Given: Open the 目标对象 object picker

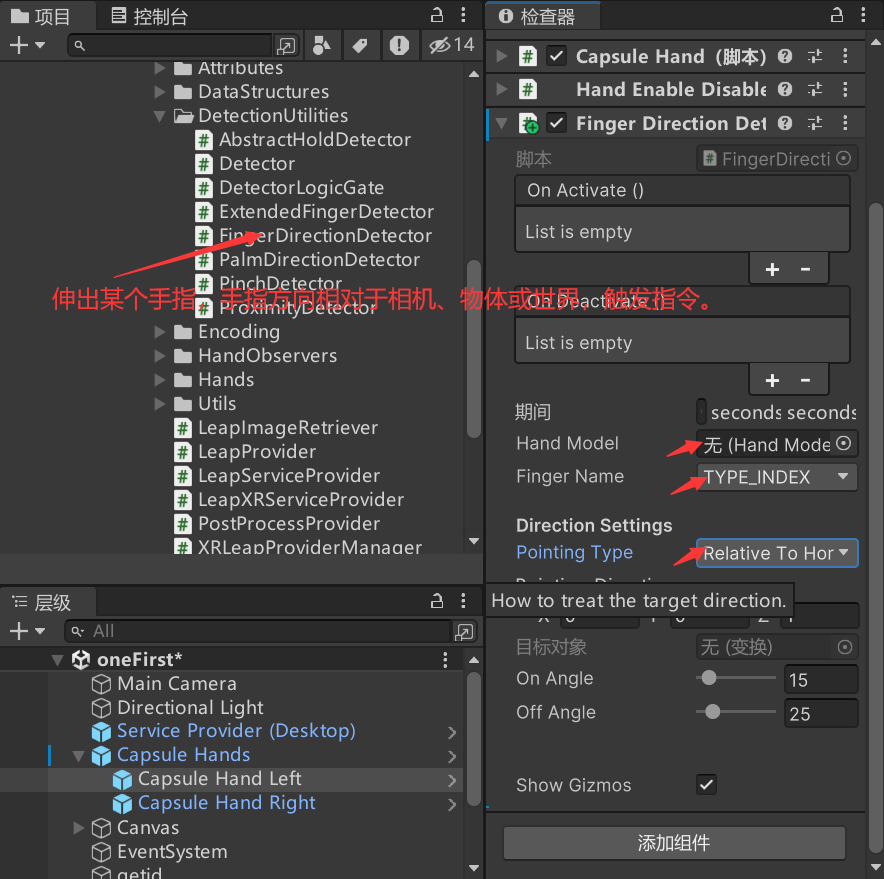Looking at the screenshot, I should click(845, 647).
